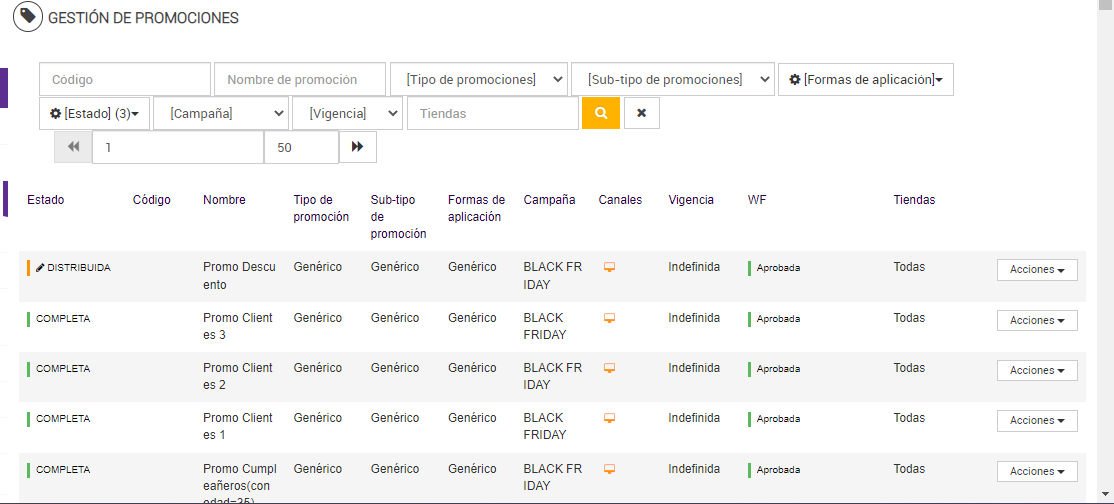Go to next page with fast-forward icon

pyautogui.click(x=358, y=147)
